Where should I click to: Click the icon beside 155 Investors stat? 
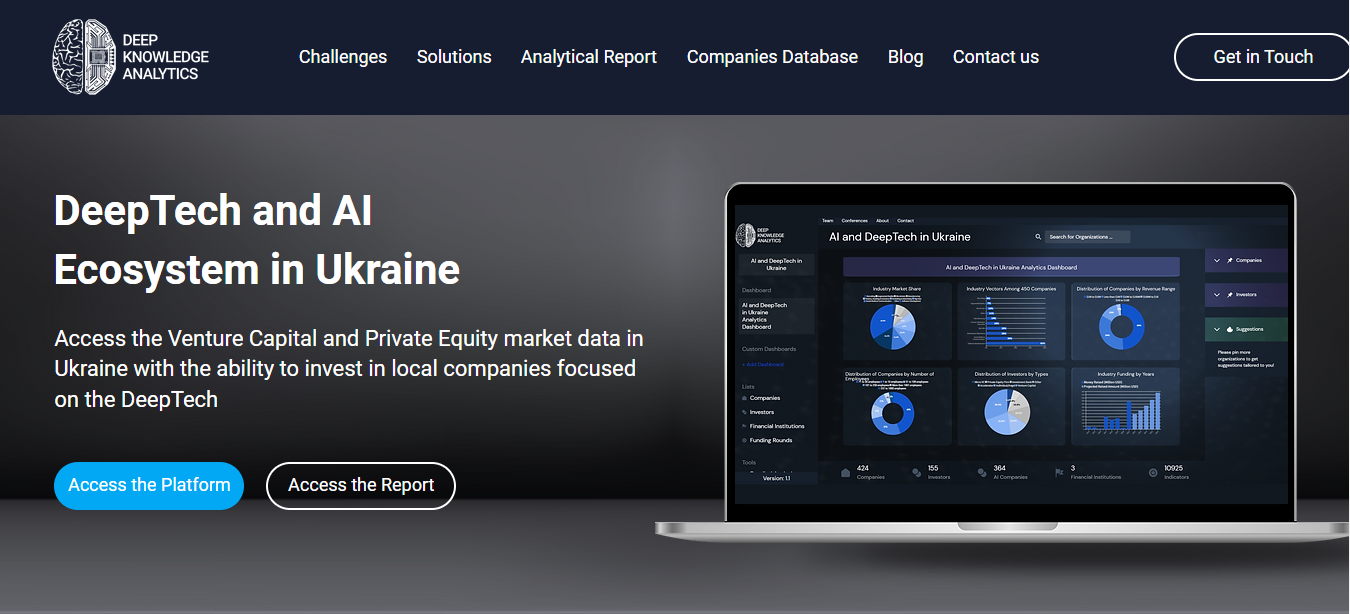click(x=916, y=473)
